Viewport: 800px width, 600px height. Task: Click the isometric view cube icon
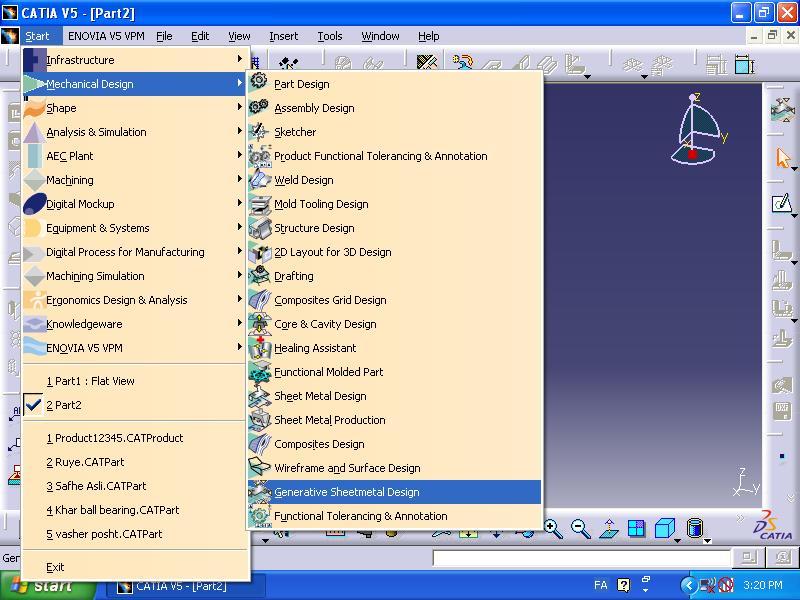(664, 529)
